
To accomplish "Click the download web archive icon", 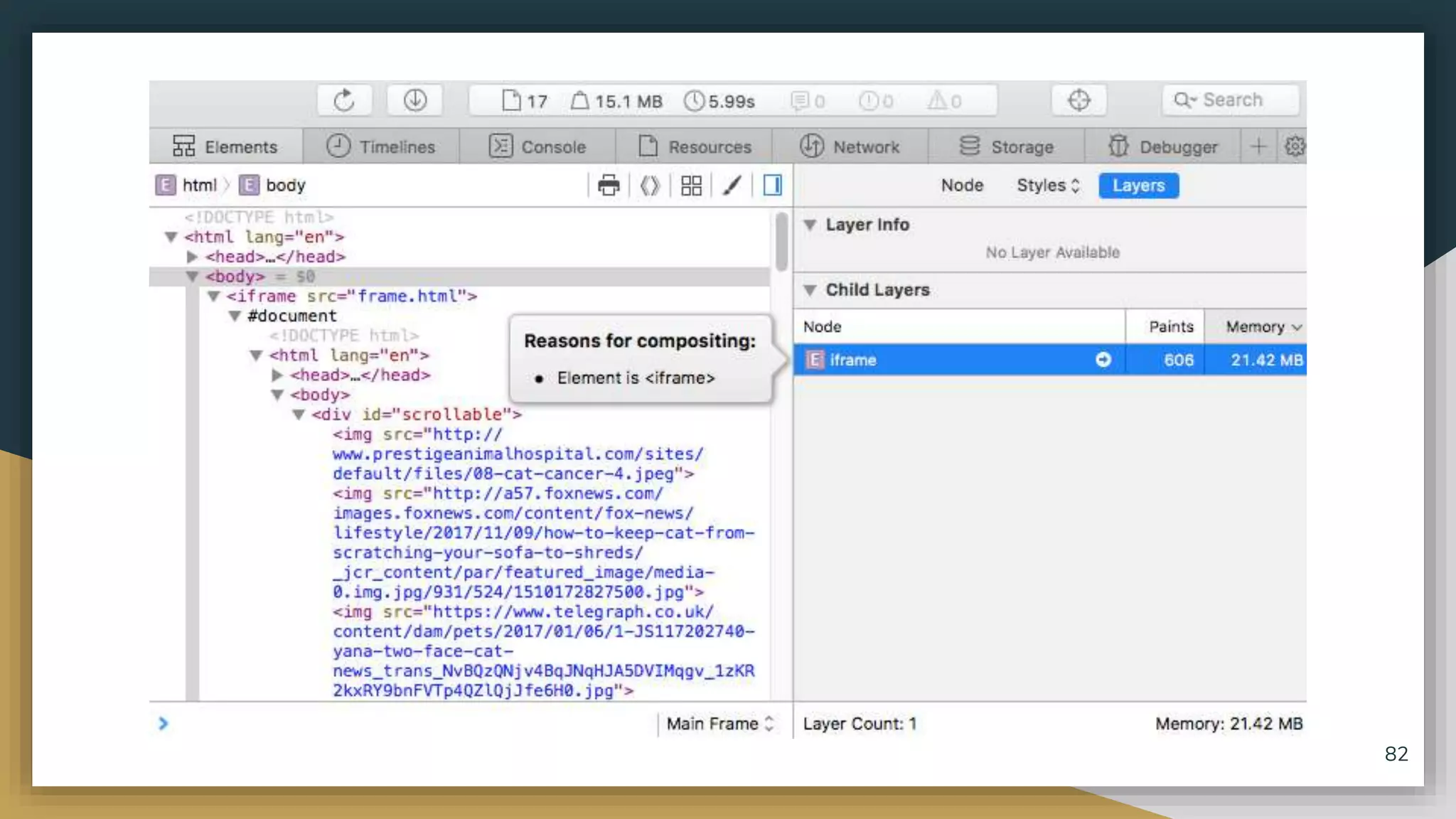I will pos(415,100).
